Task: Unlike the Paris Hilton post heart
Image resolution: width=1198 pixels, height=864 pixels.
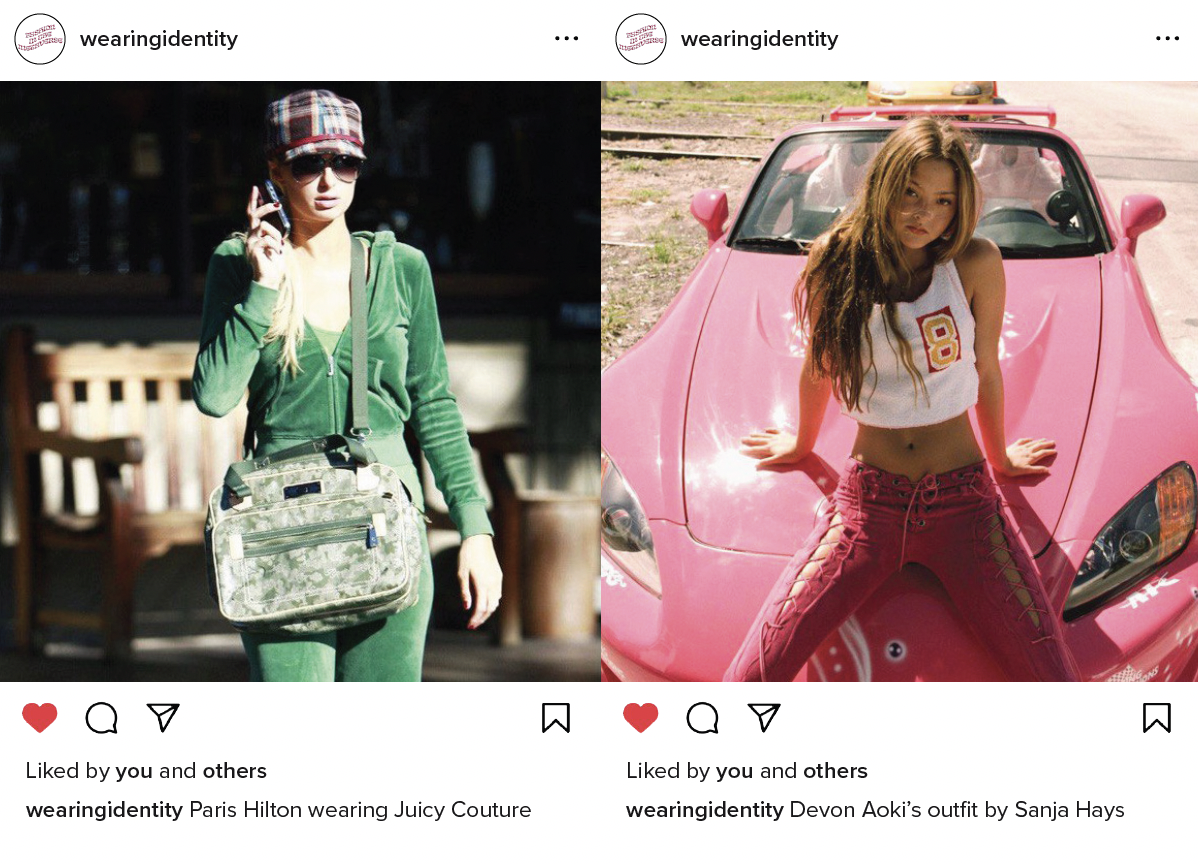Action: [40, 717]
